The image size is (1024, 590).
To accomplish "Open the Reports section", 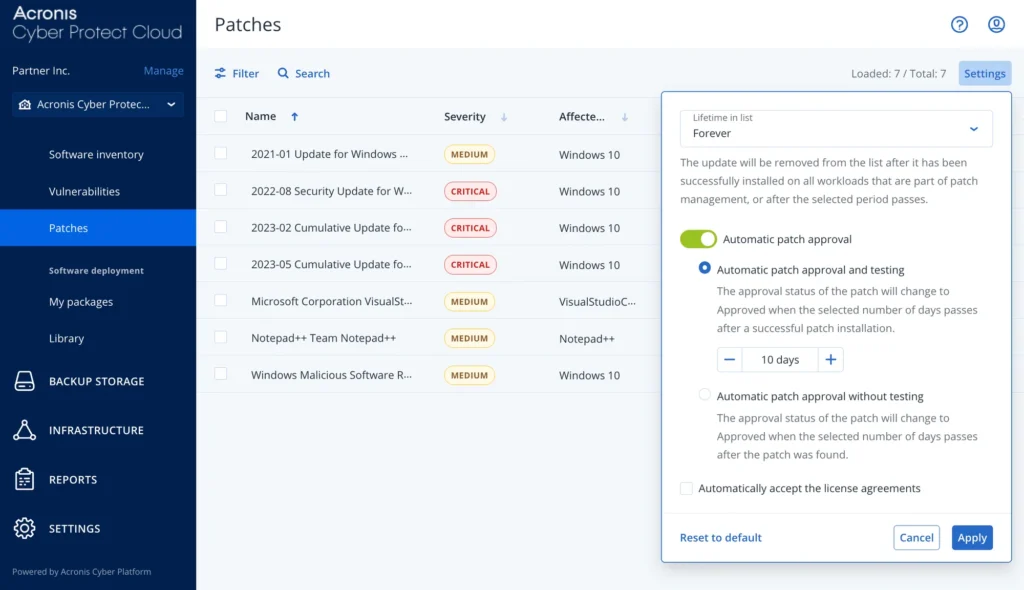I will tap(75, 479).
